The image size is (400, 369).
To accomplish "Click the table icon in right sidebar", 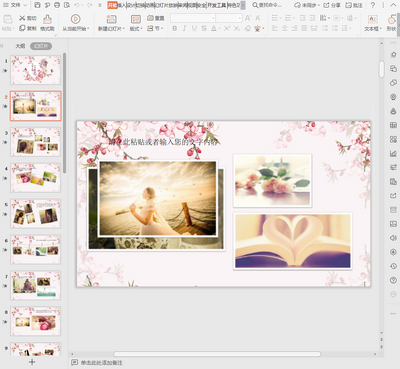I will pos(393,125).
